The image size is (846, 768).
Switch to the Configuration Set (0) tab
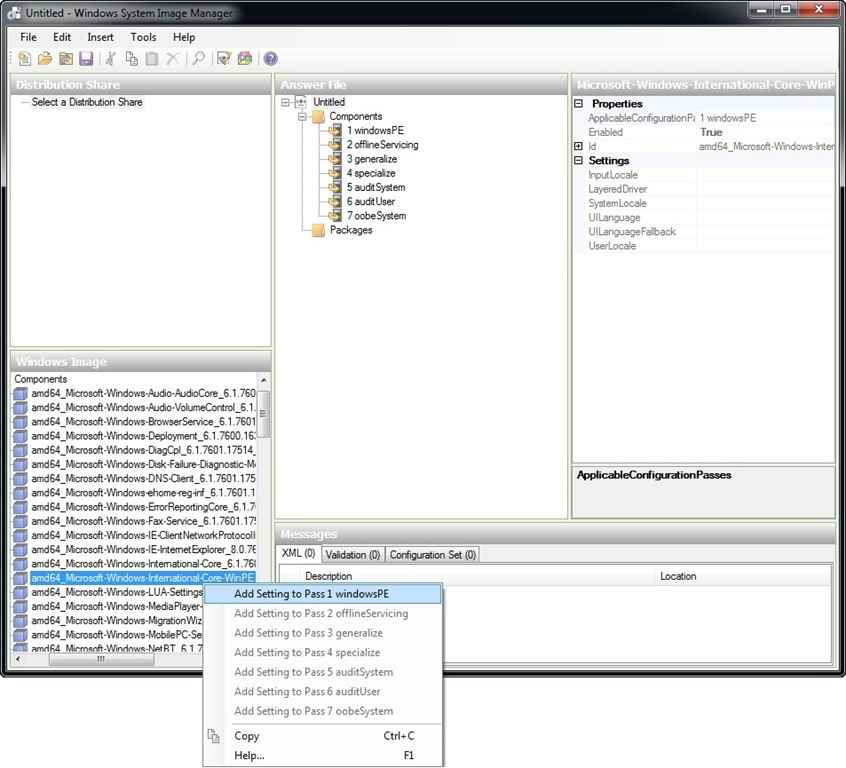pyautogui.click(x=433, y=555)
